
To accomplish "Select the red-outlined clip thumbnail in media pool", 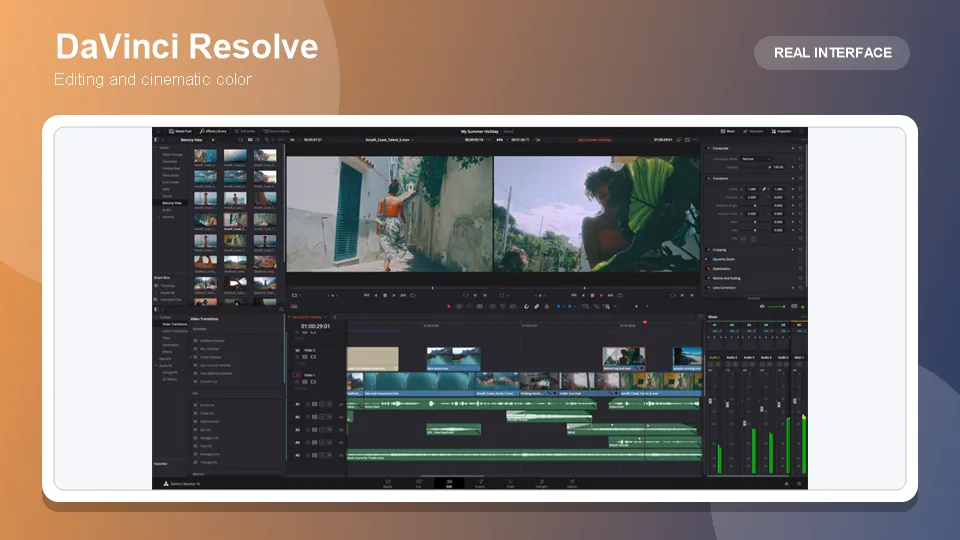I will coord(235,219).
